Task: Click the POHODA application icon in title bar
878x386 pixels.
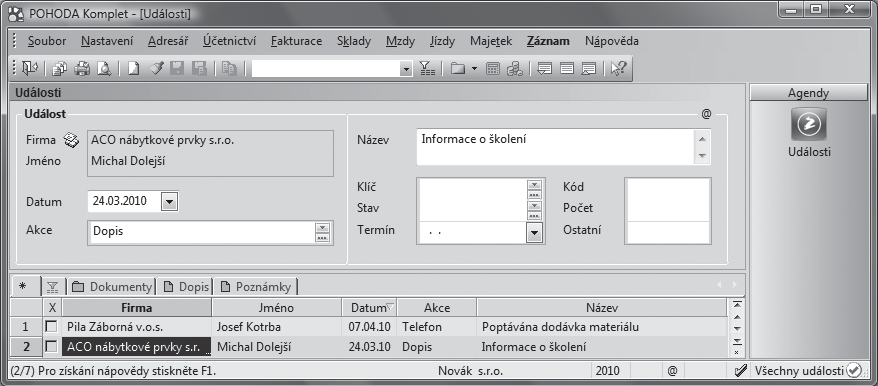Action: (17, 13)
